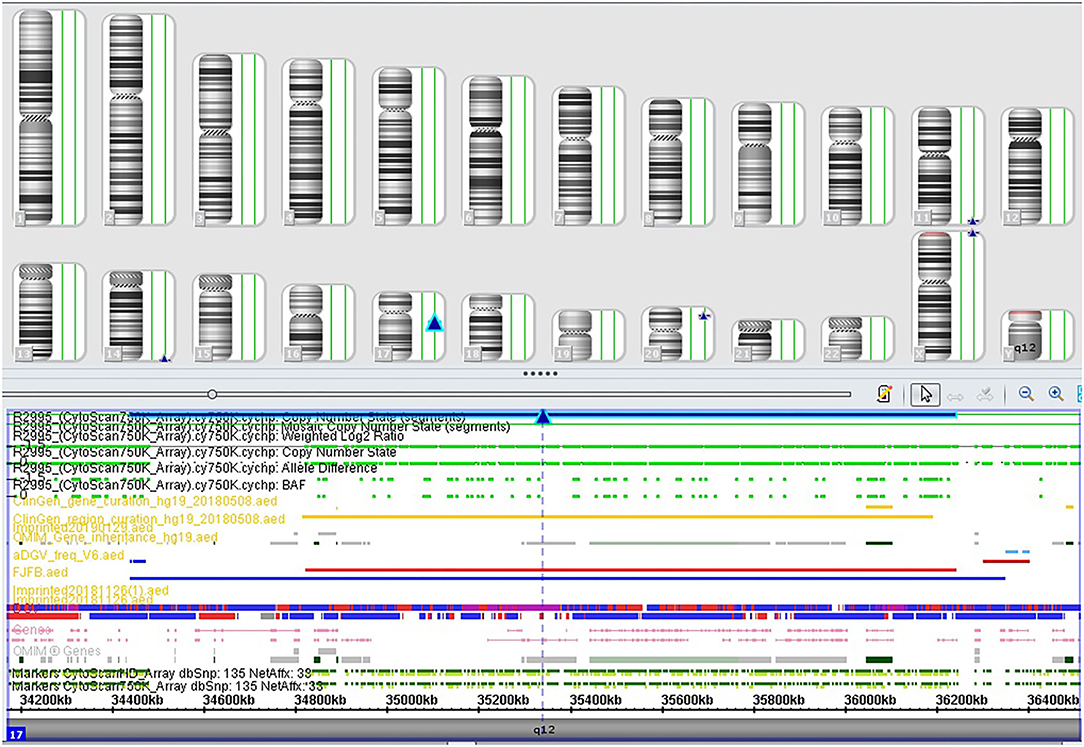This screenshot has width=1084, height=747.
Task: Click the q12 cytoband bar label
Action: click(543, 729)
